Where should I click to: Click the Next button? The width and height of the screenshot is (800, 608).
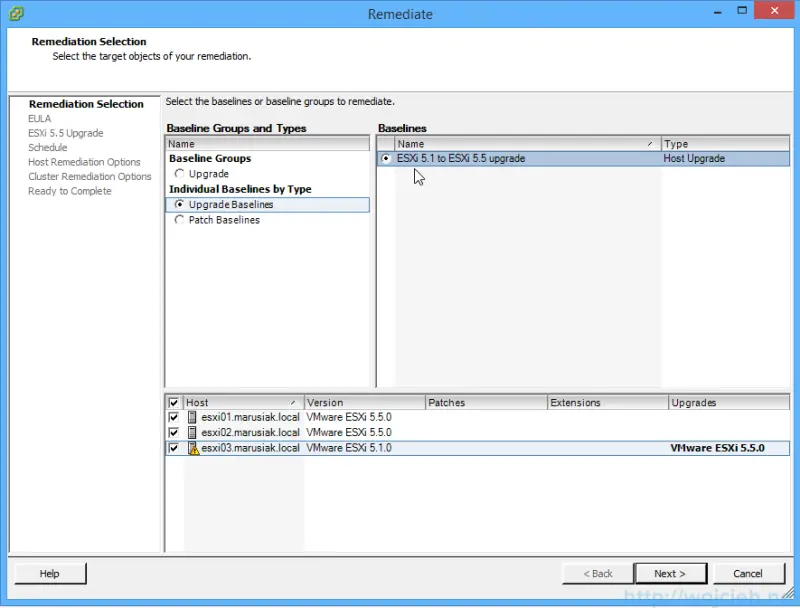point(670,573)
